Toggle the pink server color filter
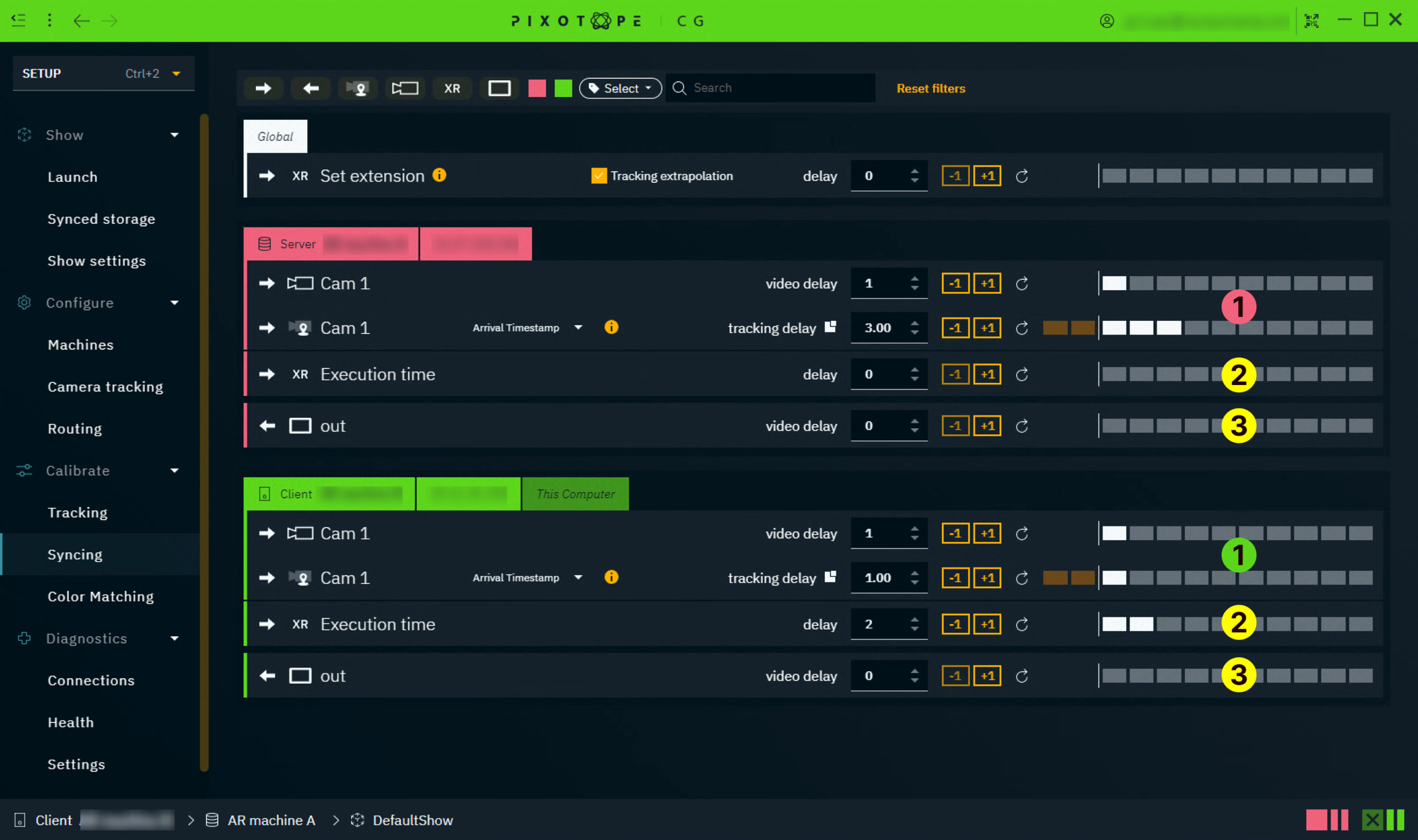 click(537, 88)
